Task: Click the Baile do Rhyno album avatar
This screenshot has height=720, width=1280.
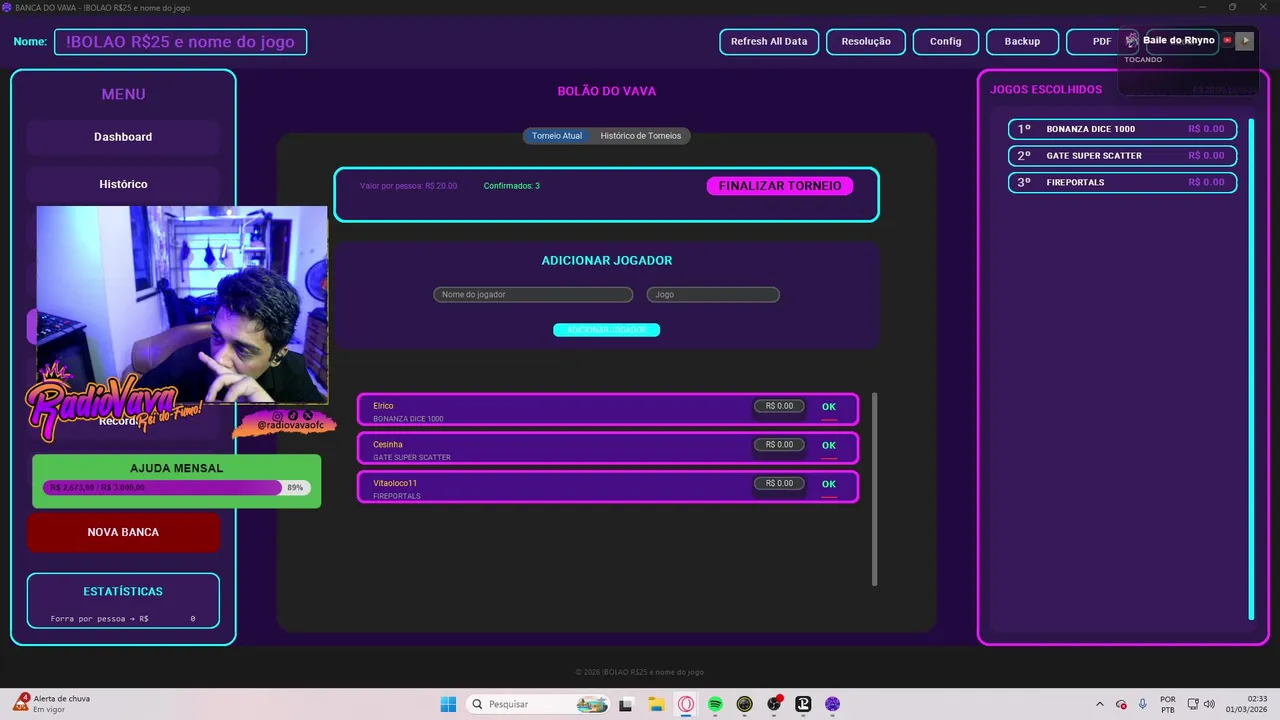Action: 1131,40
